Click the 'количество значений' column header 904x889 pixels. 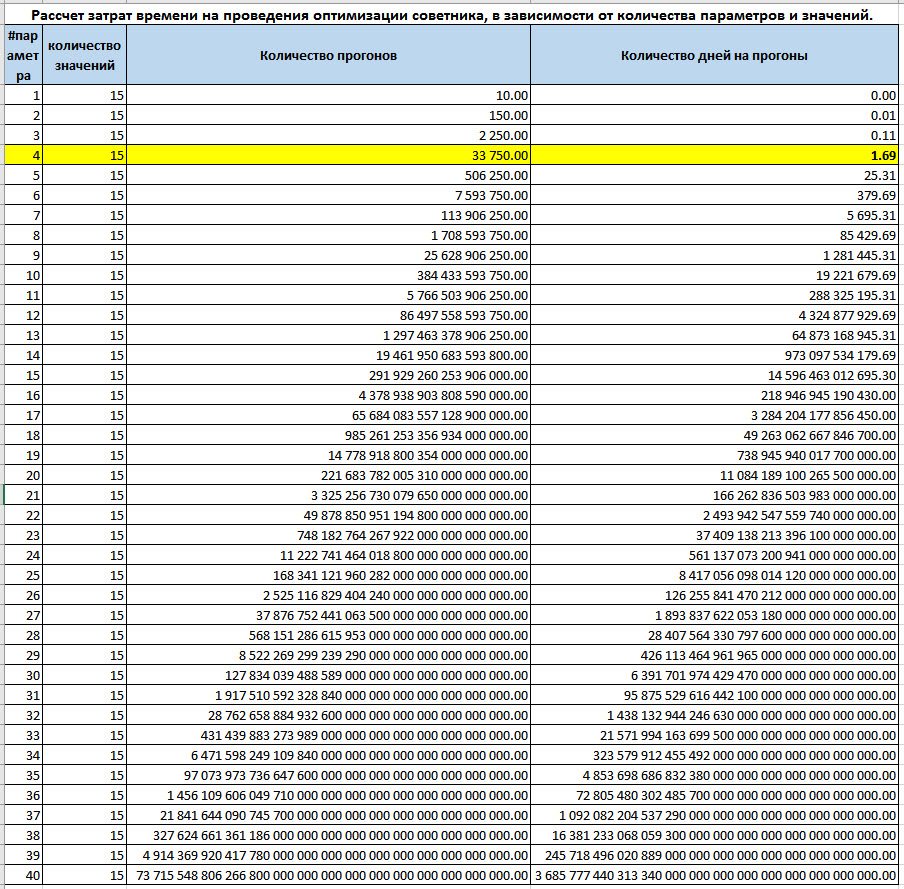84,55
